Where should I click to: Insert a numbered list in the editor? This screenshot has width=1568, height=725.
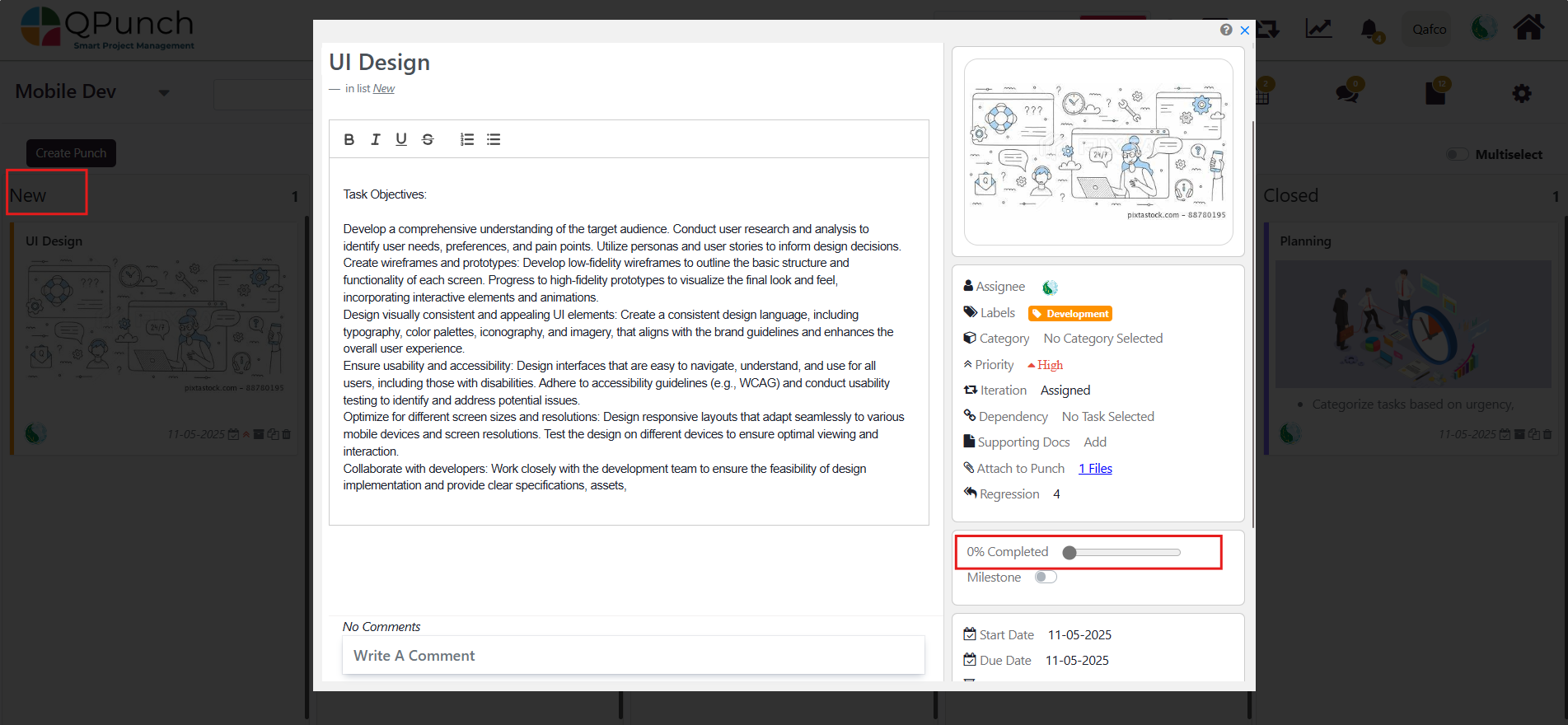[x=467, y=139]
